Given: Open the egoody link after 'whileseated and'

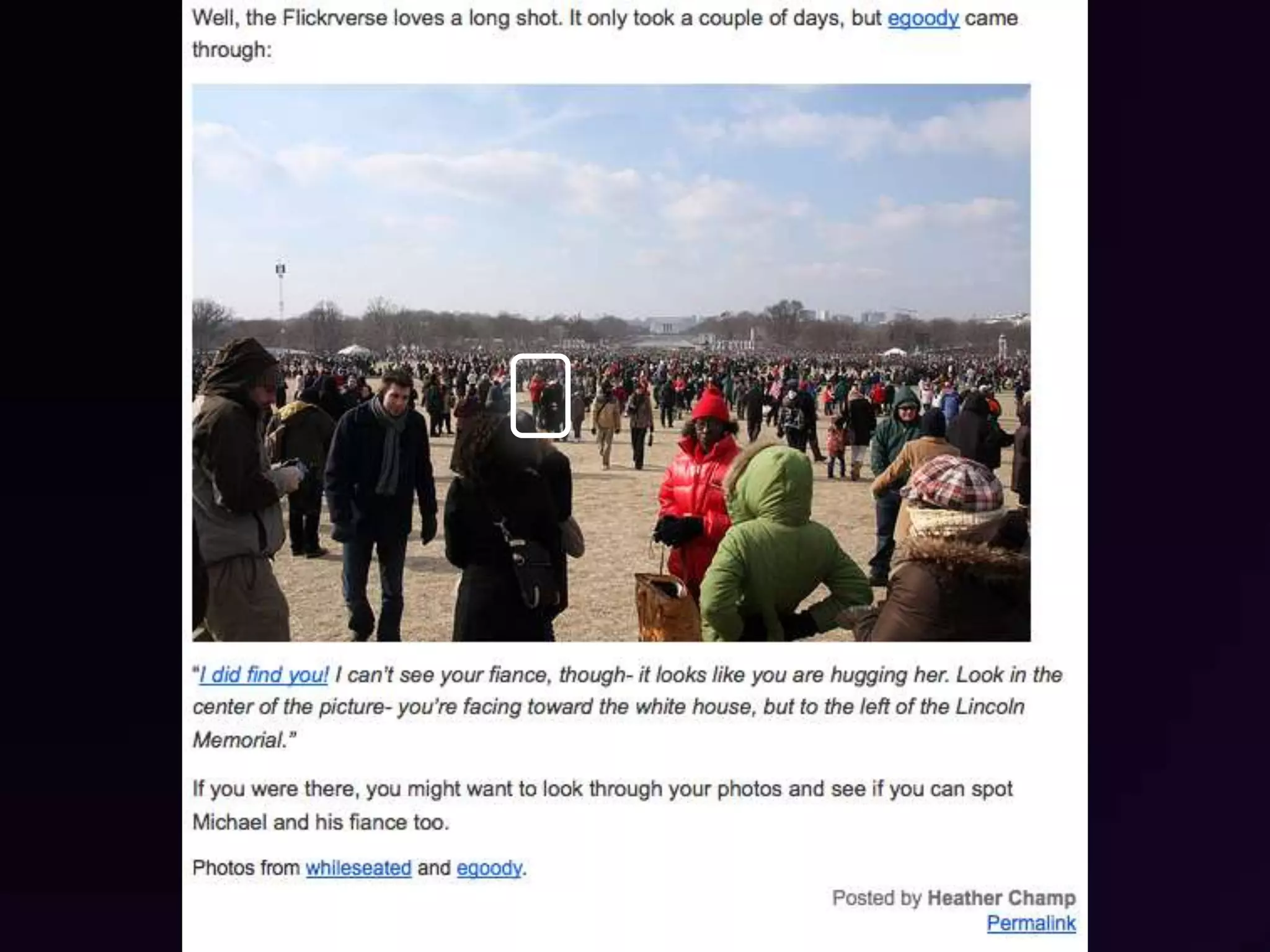Looking at the screenshot, I should (x=489, y=868).
